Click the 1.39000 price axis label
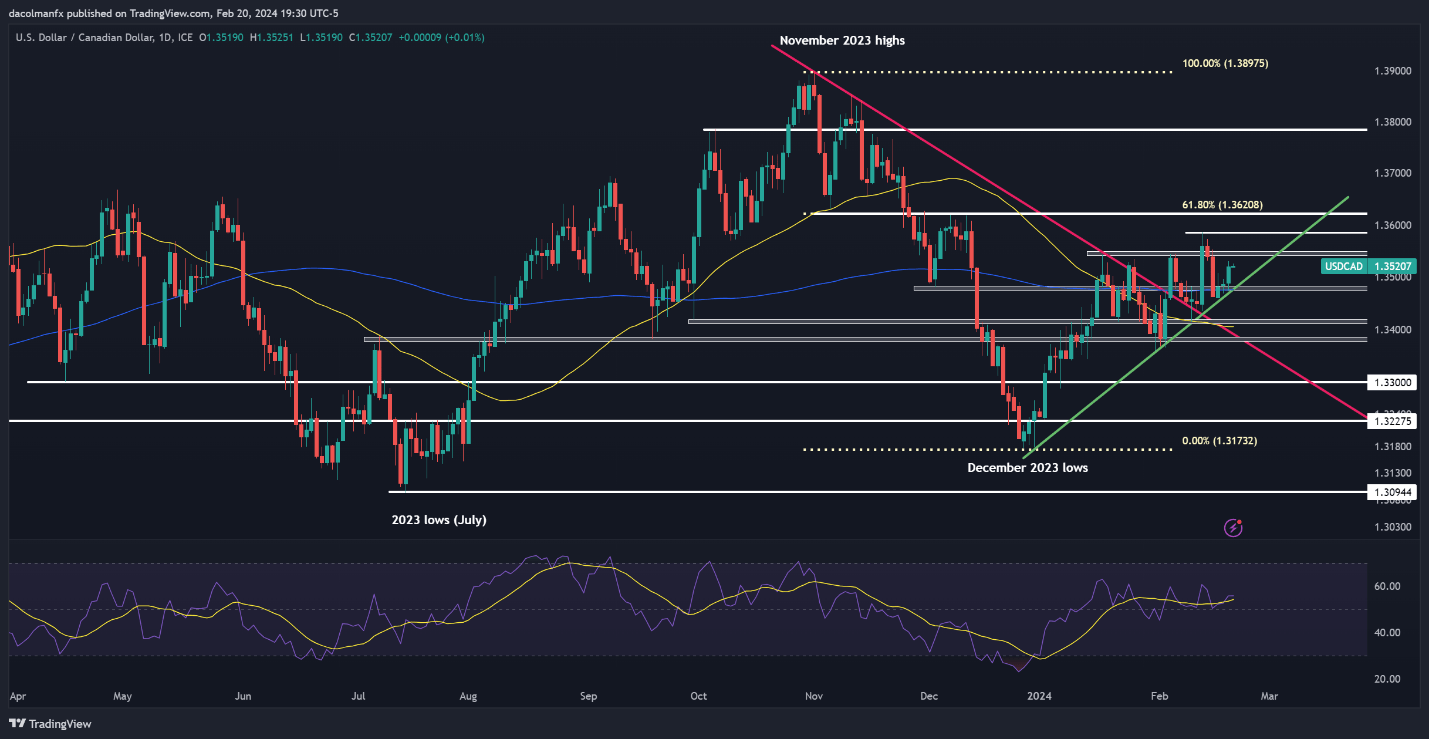1429x739 pixels. click(x=1393, y=71)
